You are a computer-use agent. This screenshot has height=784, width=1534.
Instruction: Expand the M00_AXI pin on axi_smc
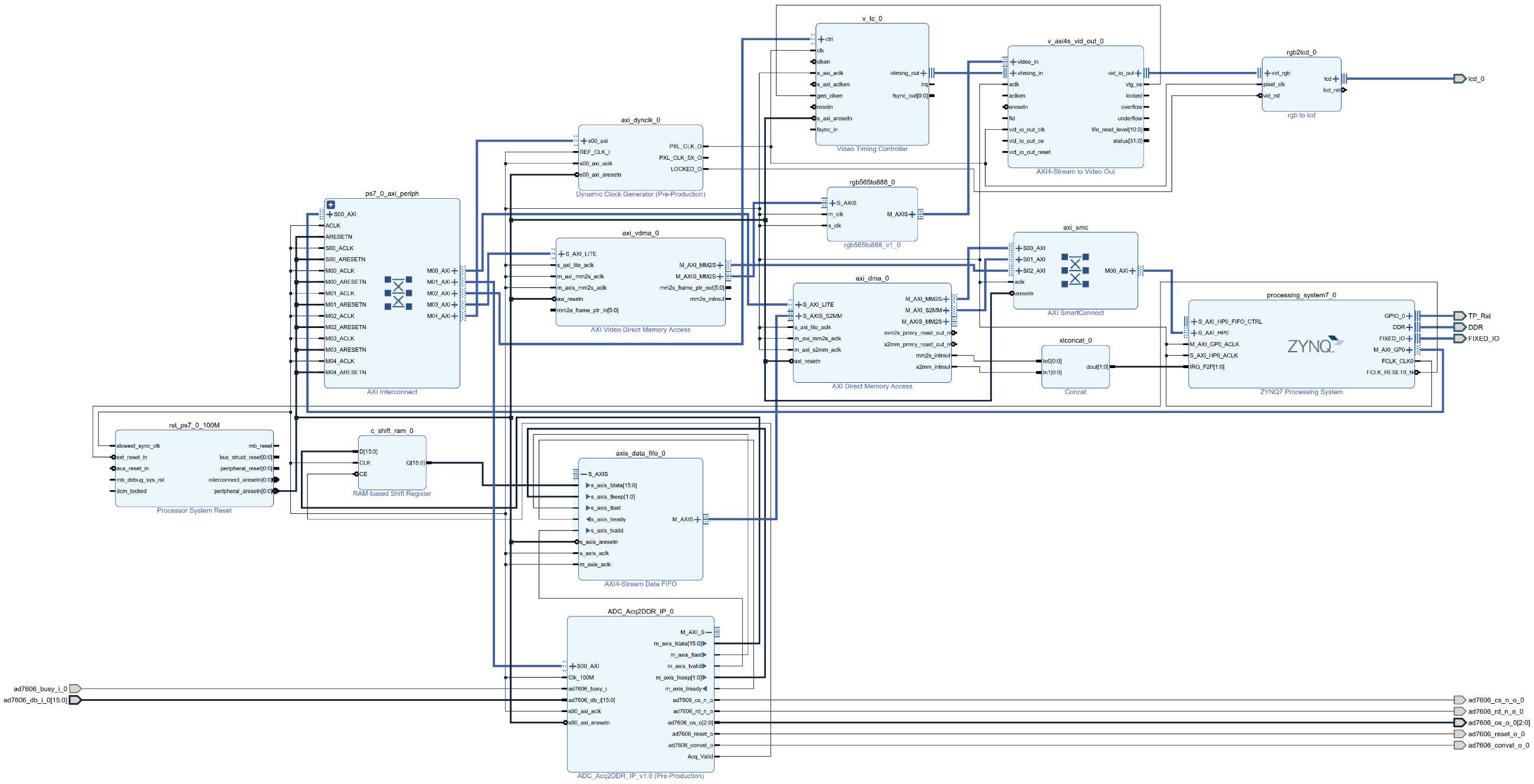[x=1132, y=271]
